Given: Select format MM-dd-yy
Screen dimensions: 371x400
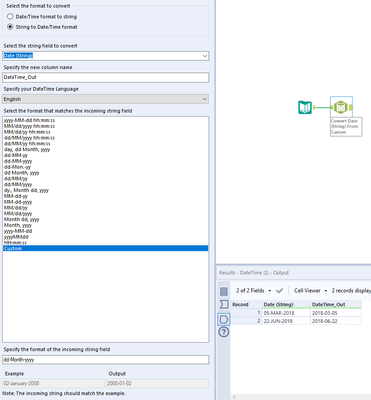Looking at the screenshot, I should [105, 196].
